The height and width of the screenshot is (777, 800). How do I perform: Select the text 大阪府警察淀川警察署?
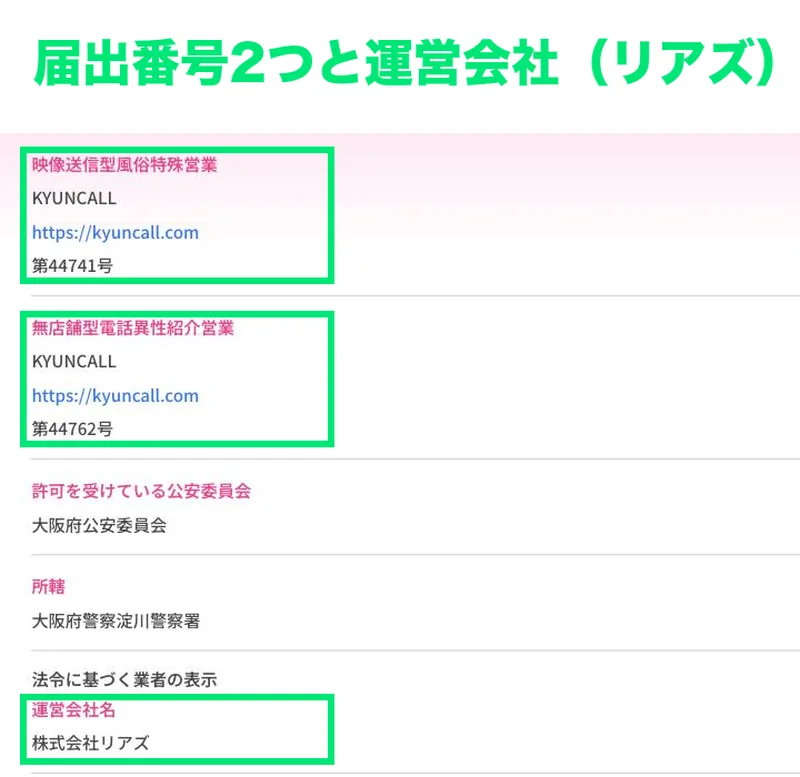tap(116, 621)
